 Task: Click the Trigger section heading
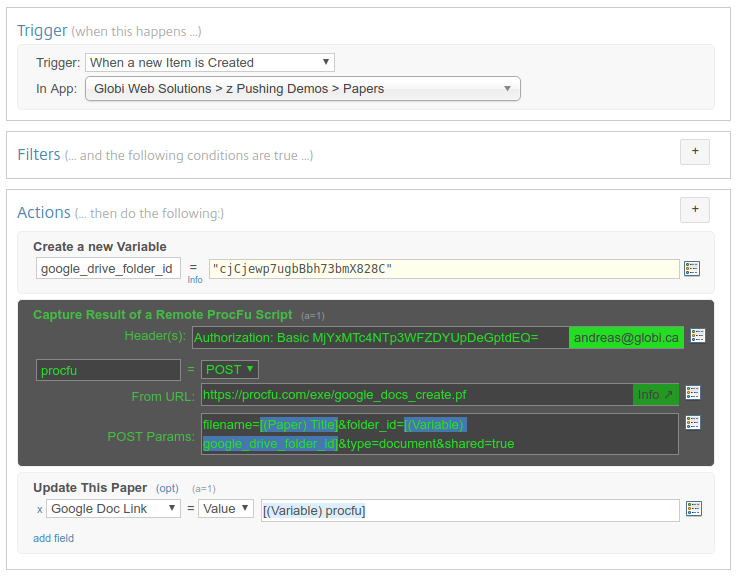42,31
